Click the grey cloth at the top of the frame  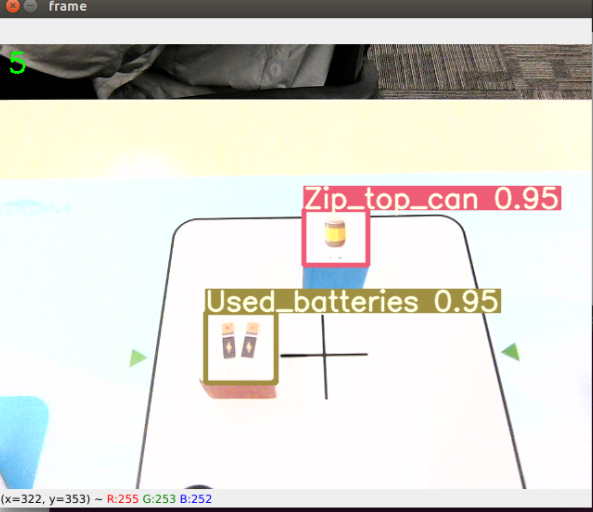pyautogui.click(x=212, y=70)
